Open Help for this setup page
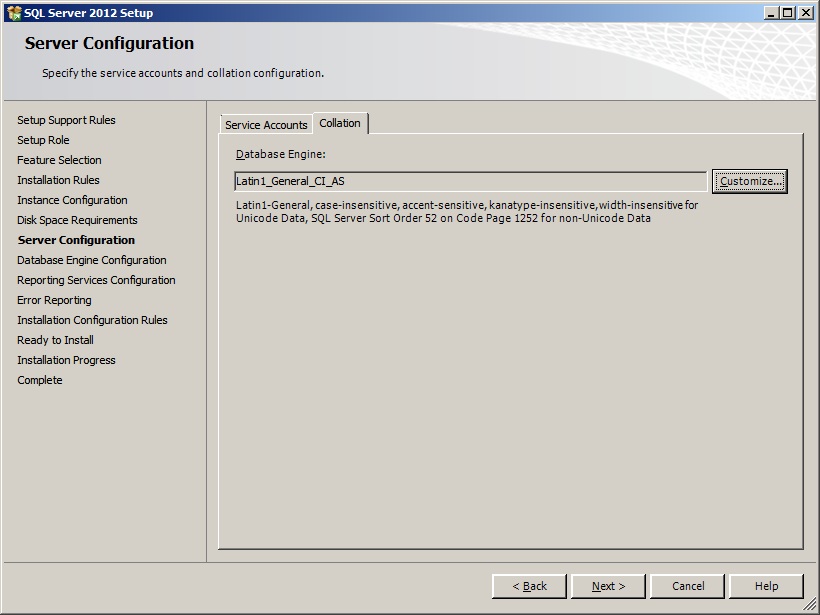Image resolution: width=820 pixels, height=615 pixels. (766, 586)
